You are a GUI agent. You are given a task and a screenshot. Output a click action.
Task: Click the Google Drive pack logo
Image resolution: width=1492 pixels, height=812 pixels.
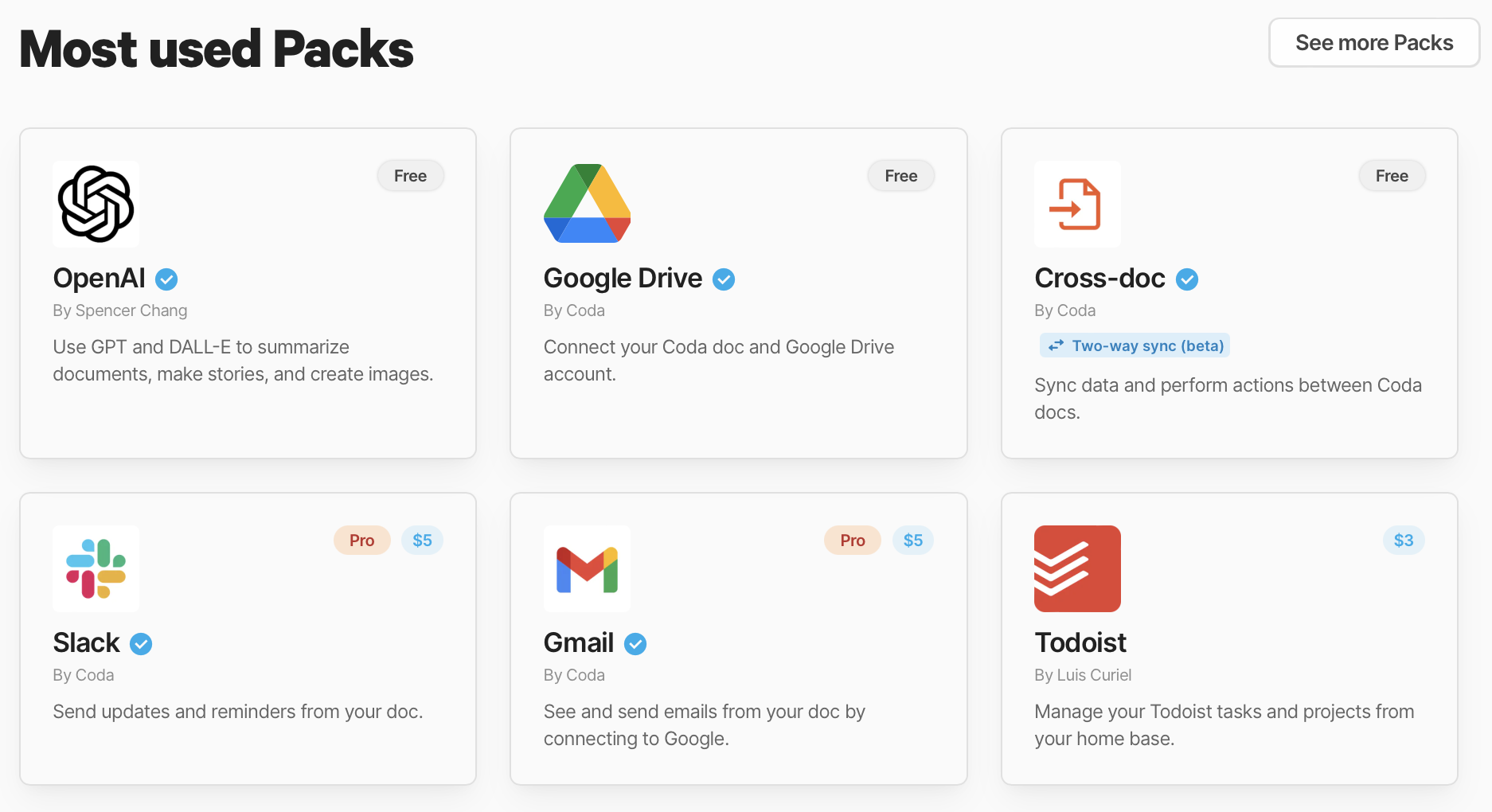click(x=587, y=204)
